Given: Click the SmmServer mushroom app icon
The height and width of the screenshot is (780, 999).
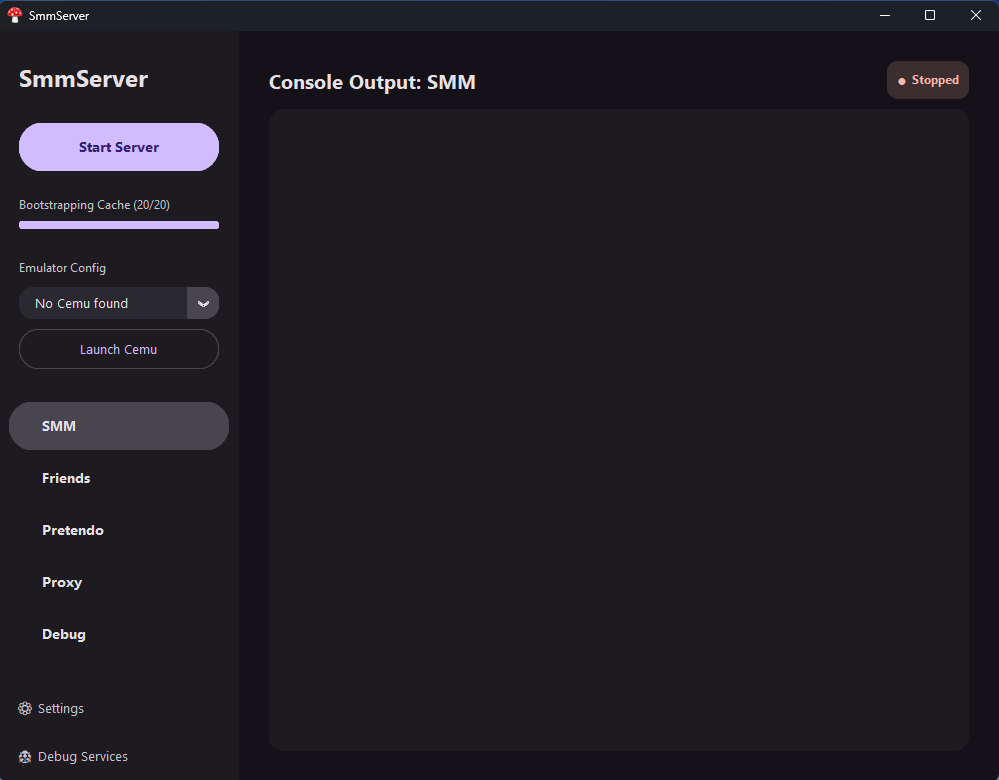Looking at the screenshot, I should (x=15, y=15).
